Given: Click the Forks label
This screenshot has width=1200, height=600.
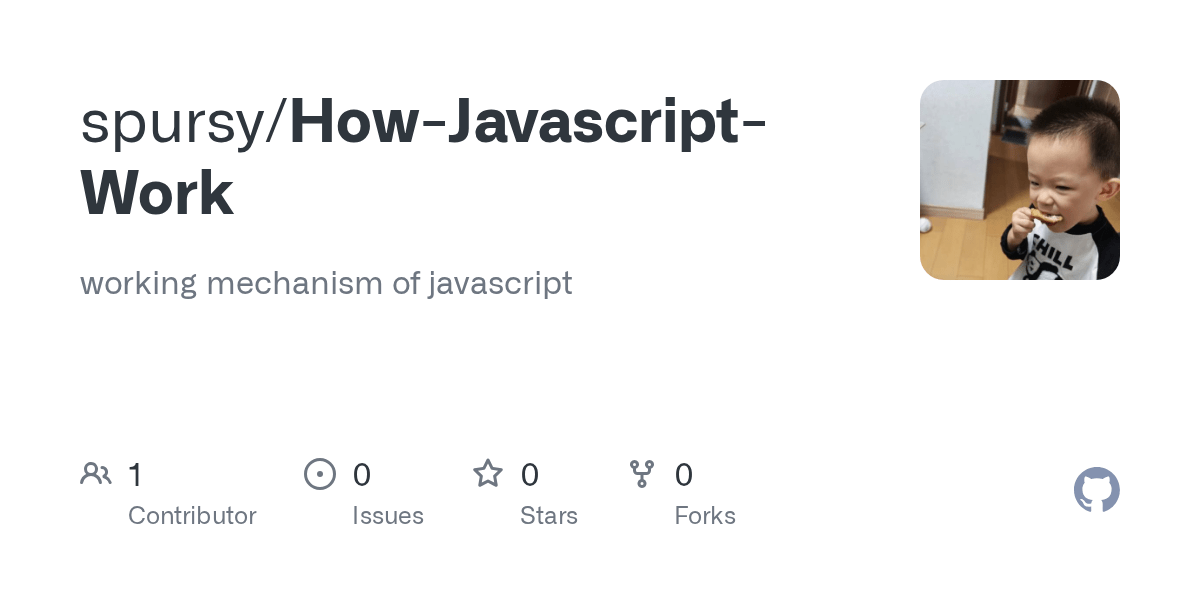Looking at the screenshot, I should pos(705,516).
